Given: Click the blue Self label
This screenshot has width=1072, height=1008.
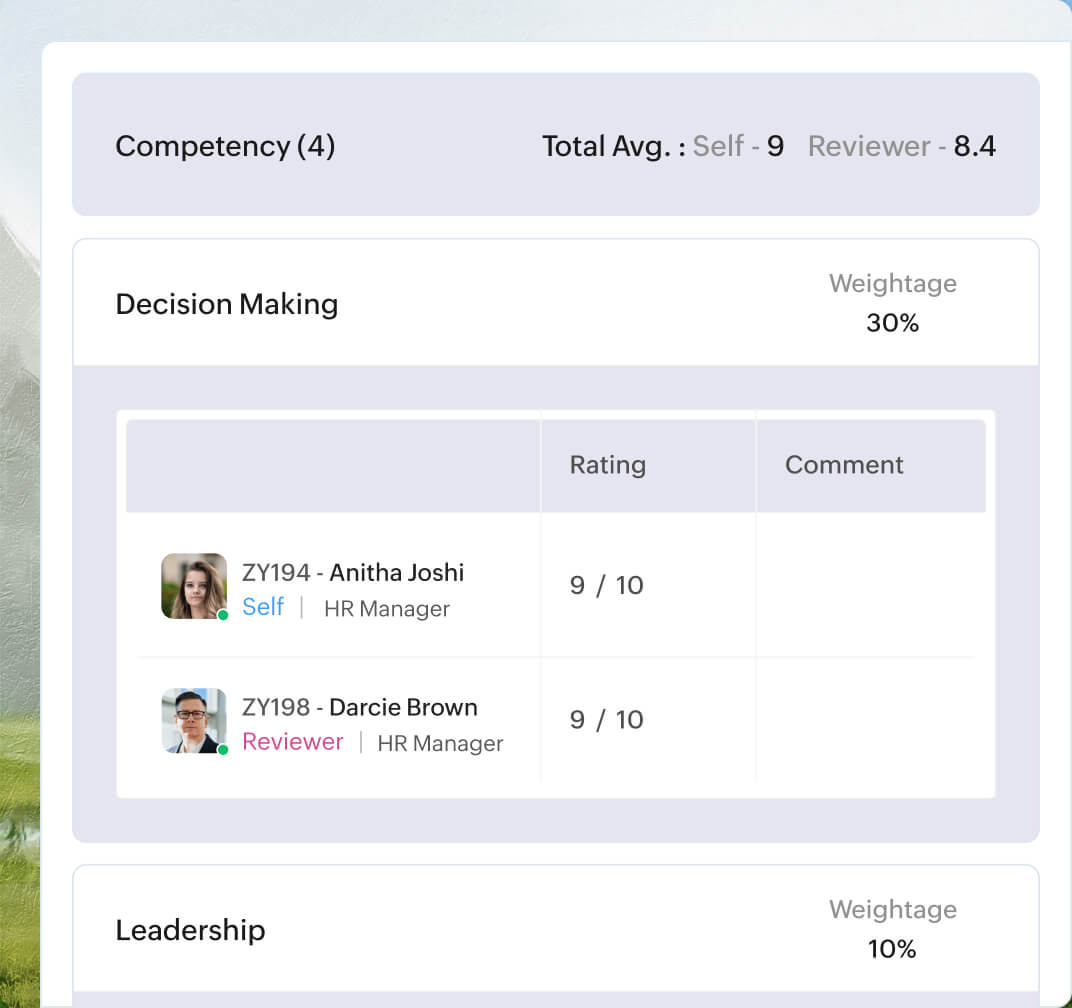Looking at the screenshot, I should 263,607.
